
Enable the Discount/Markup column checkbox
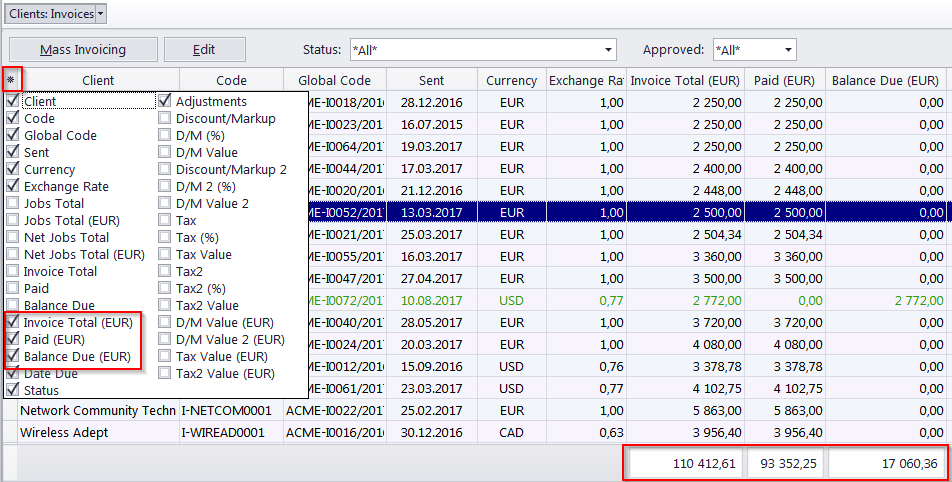(165, 118)
